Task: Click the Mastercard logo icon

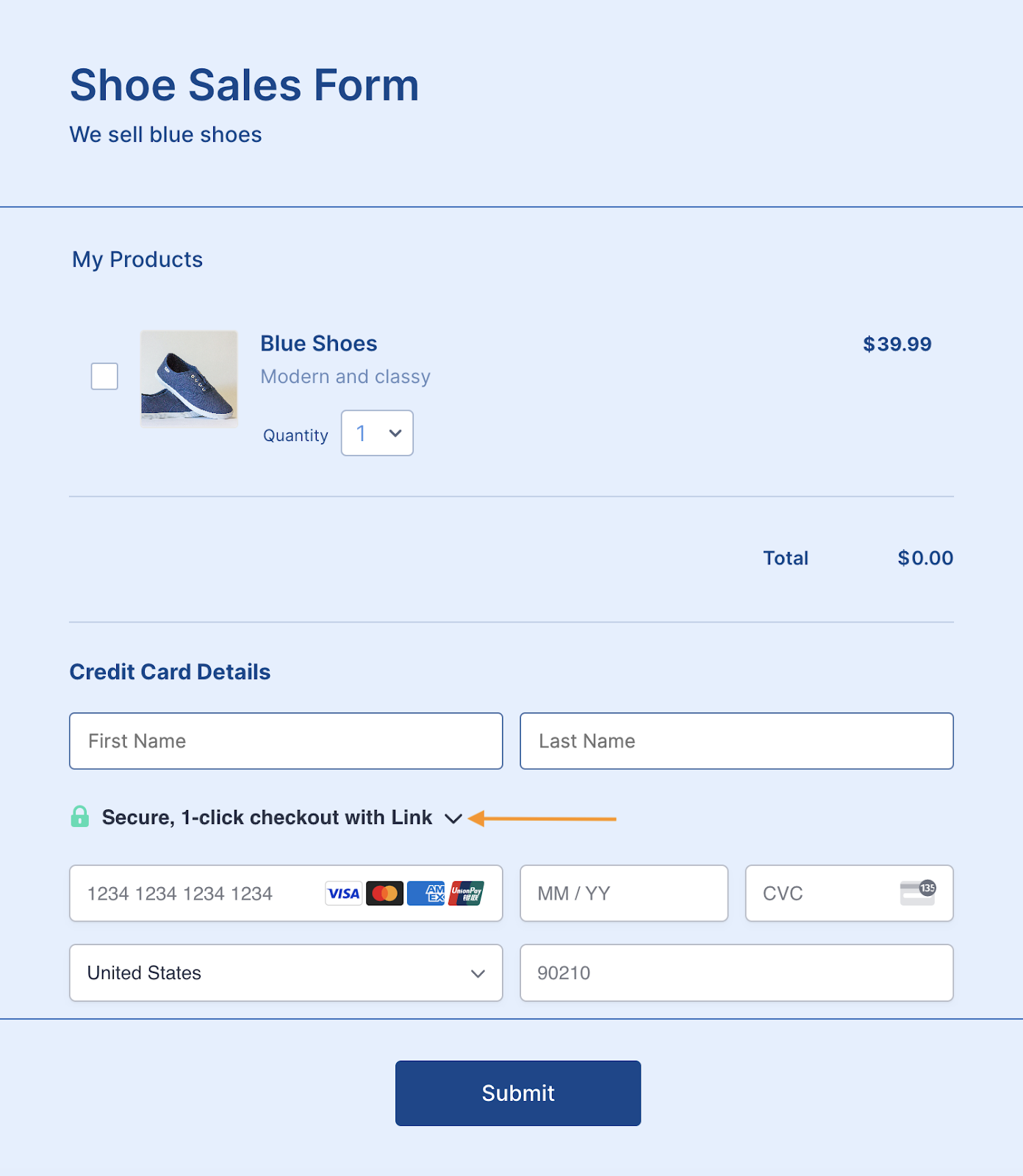Action: point(384,893)
